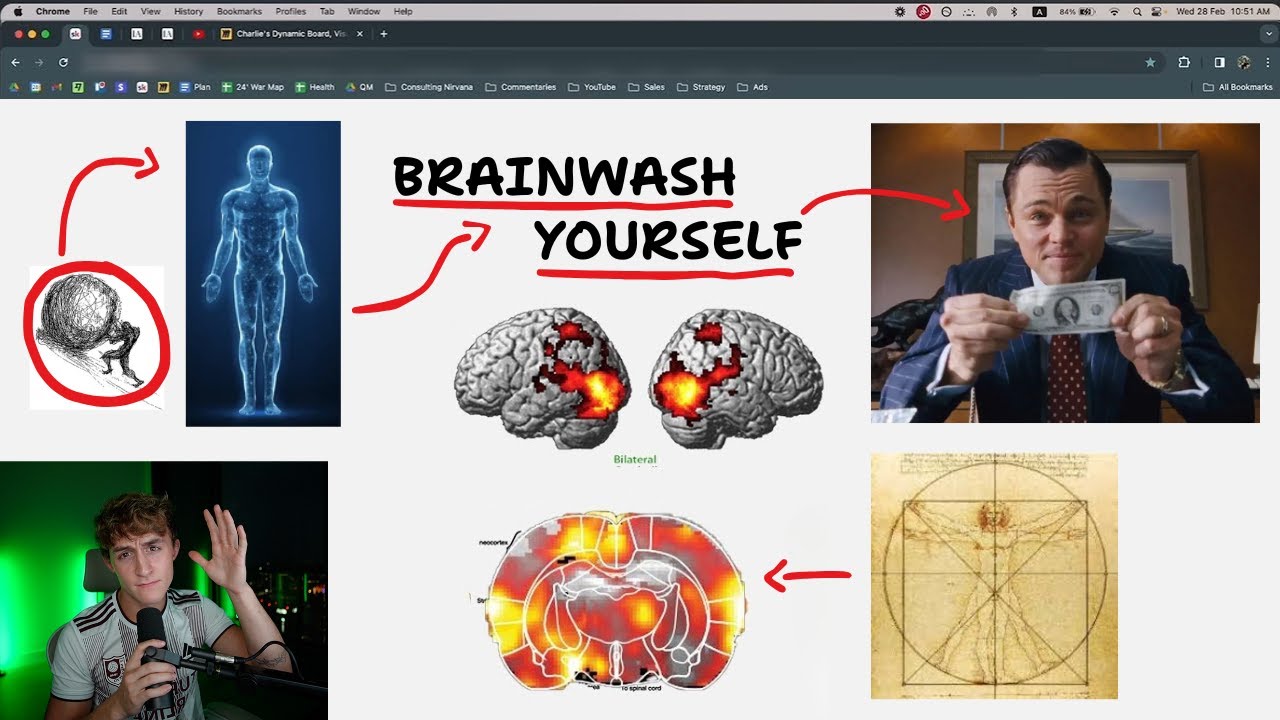Switch to the YouTube tab
Screen dimensions: 1280x720
(x=198, y=34)
